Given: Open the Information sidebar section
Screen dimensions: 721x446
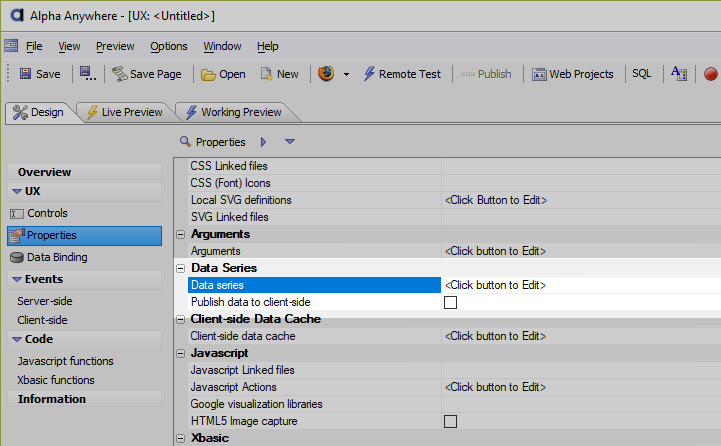Looking at the screenshot, I should click(x=85, y=399).
